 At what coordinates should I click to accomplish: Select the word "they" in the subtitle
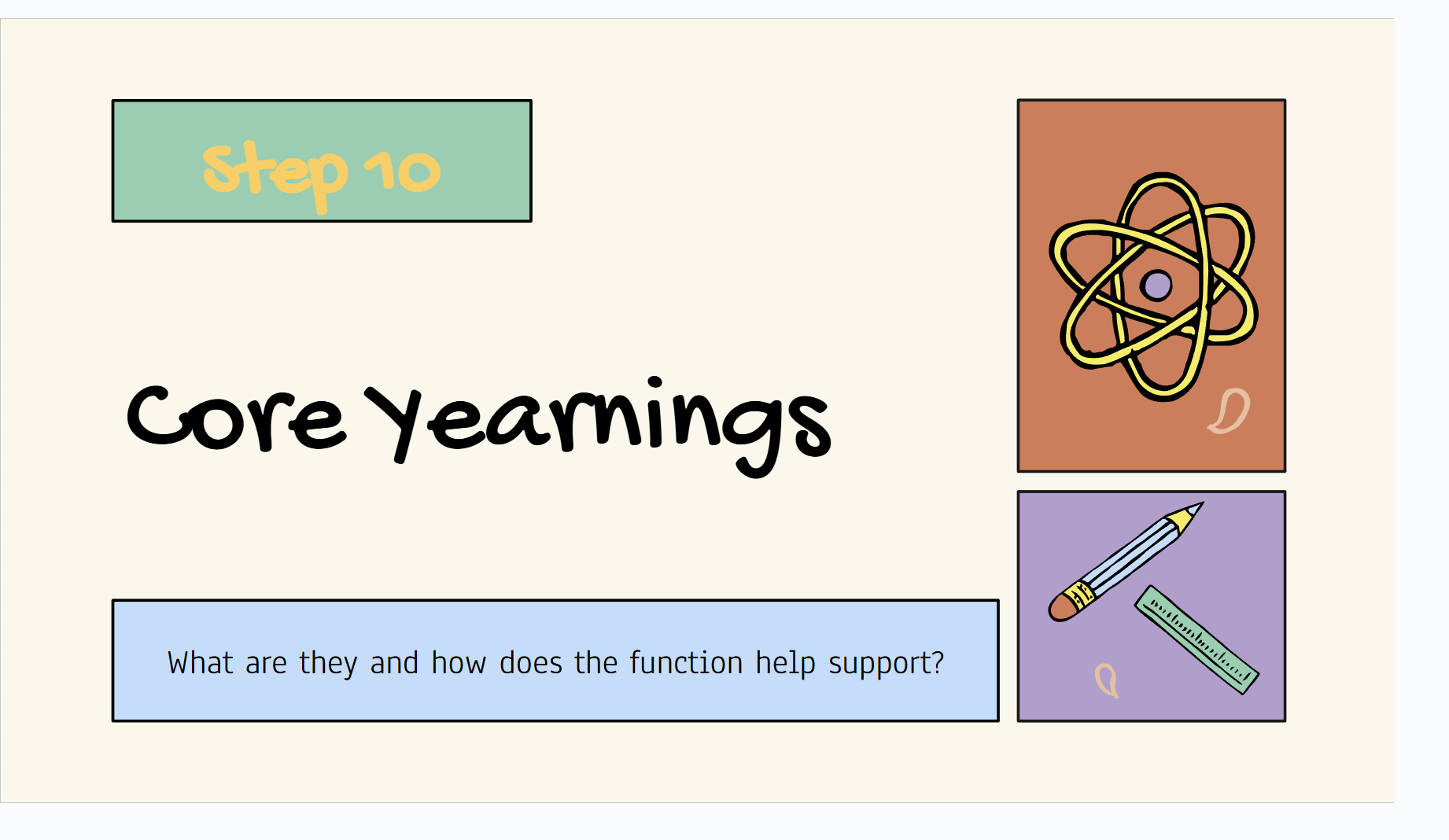tap(328, 665)
